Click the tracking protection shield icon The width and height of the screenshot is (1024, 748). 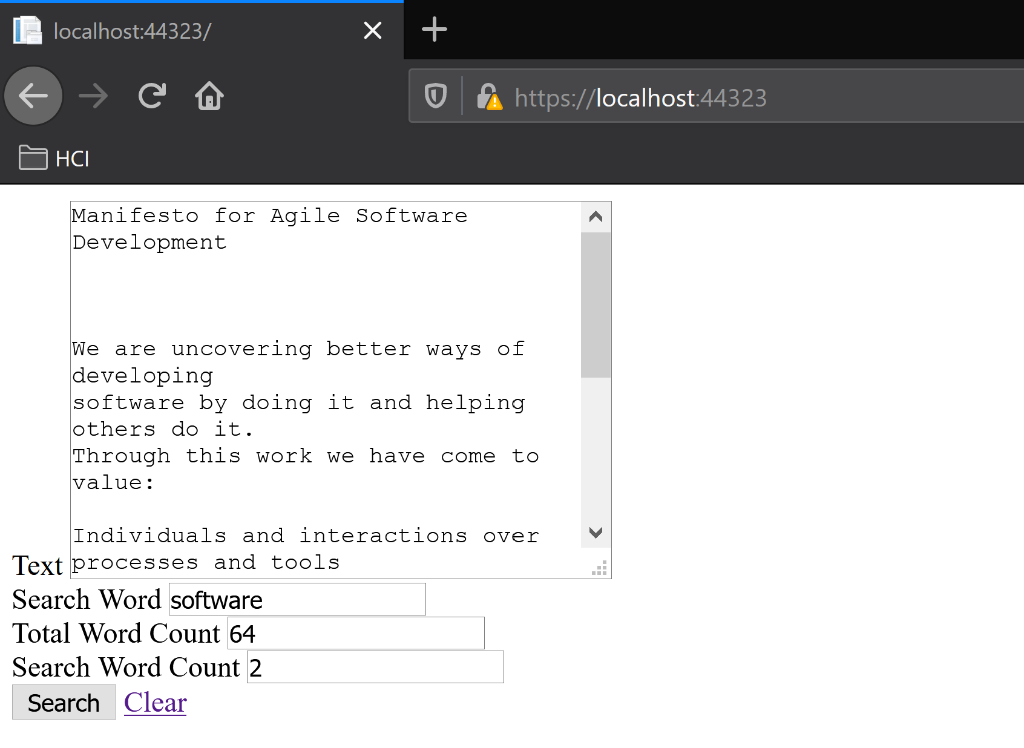click(436, 97)
